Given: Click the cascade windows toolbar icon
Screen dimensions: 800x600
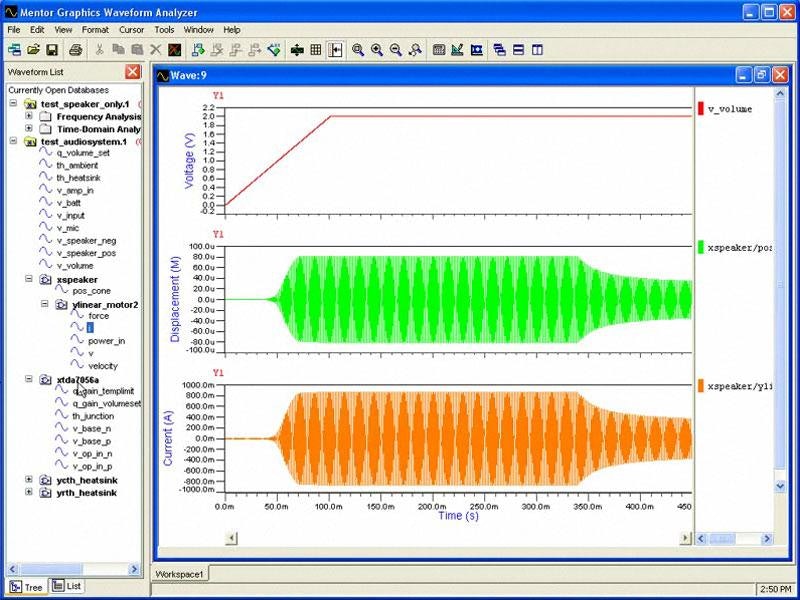Looking at the screenshot, I should 499,49.
